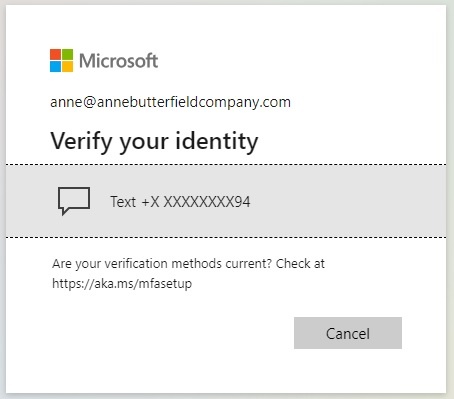
Task: Choose Text +X XXXXXXXX94 verification option
Action: [226, 201]
